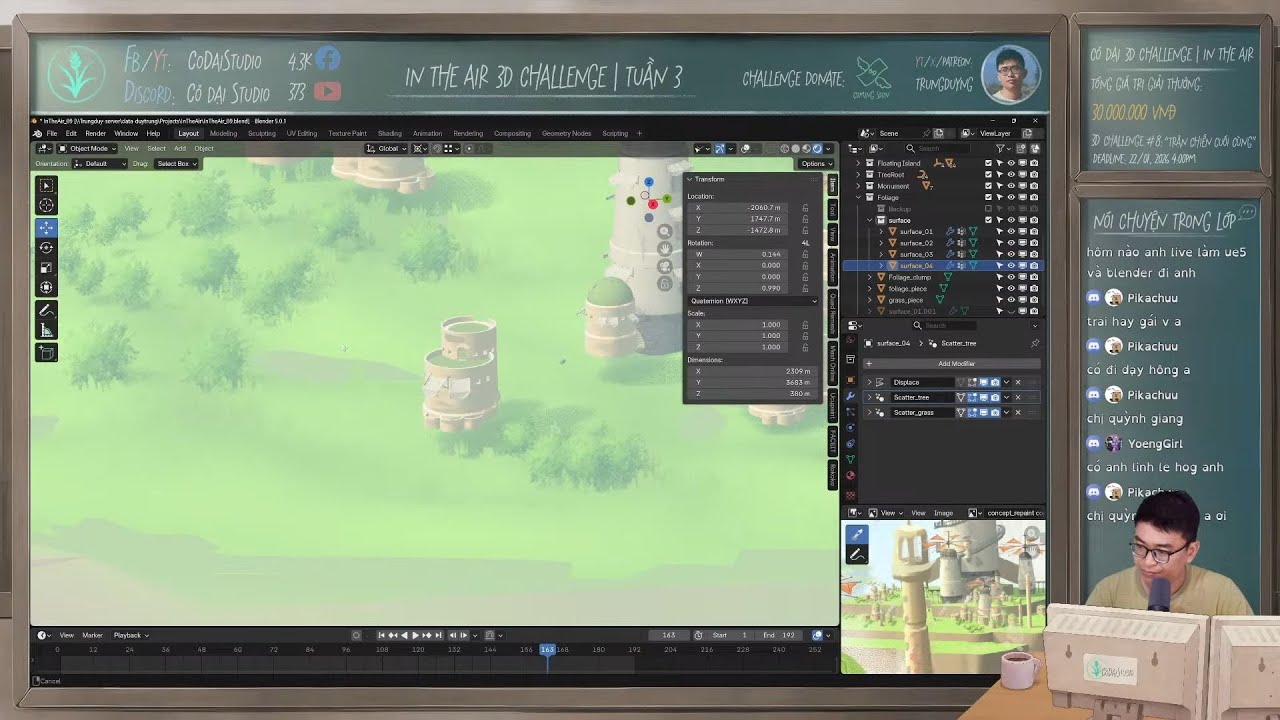Click the End frame 192 field
The height and width of the screenshot is (720, 1280).
click(779, 635)
